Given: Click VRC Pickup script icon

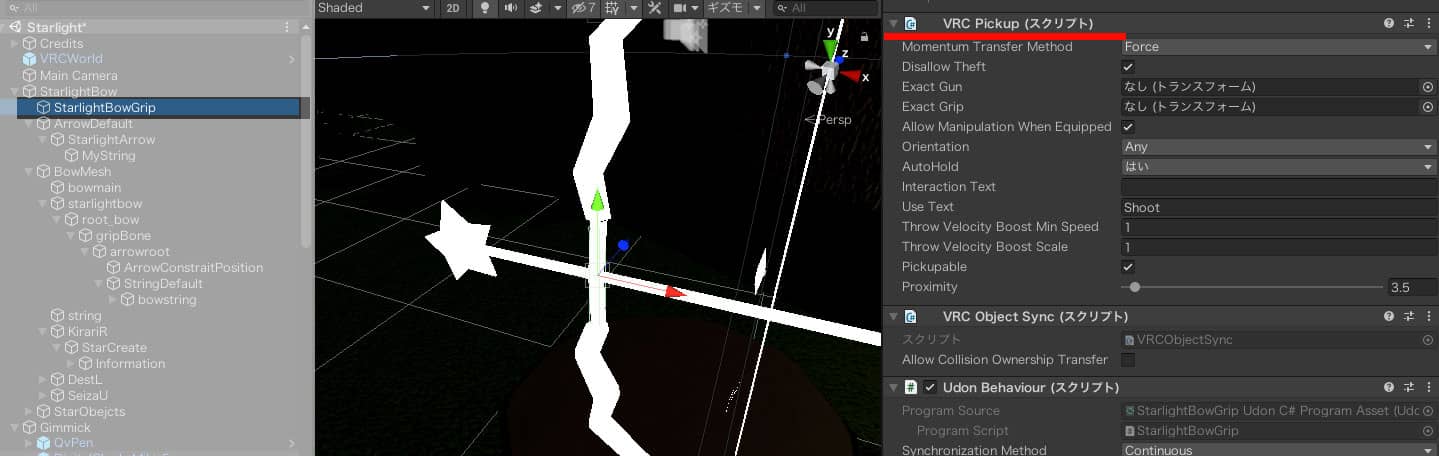Looking at the screenshot, I should point(911,23).
